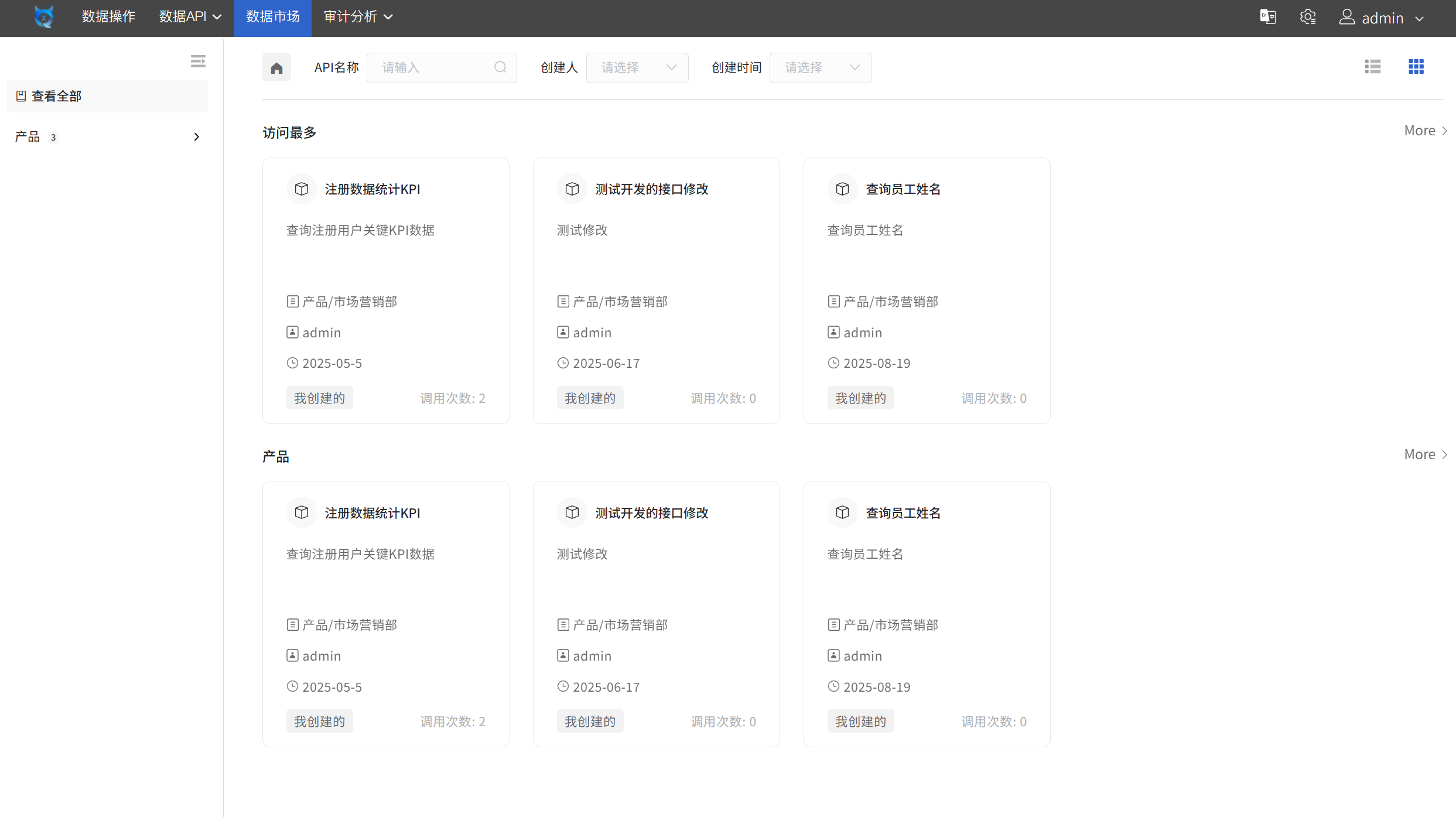Click the 访问最多 section heading
This screenshot has width=1456, height=817.
pyautogui.click(x=289, y=133)
